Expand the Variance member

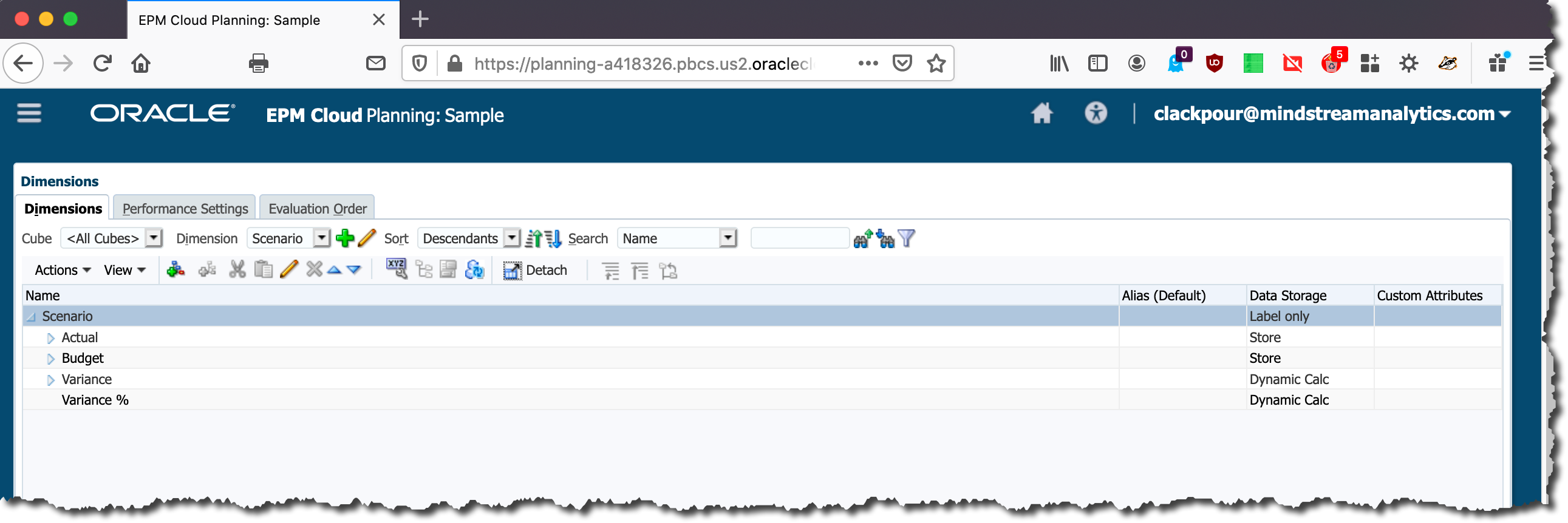[x=50, y=380]
